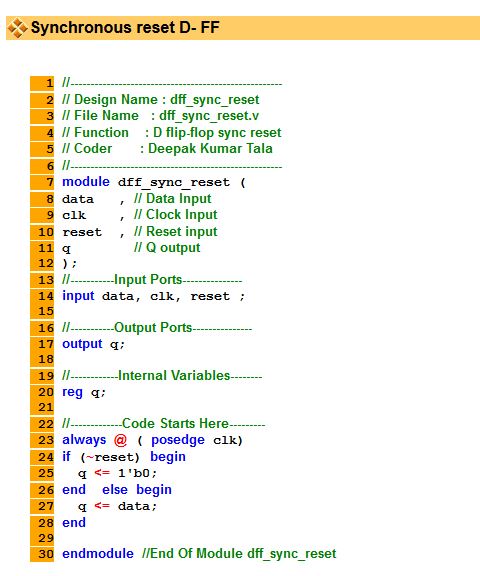Click the red '<=' operator on line 27

[102, 506]
